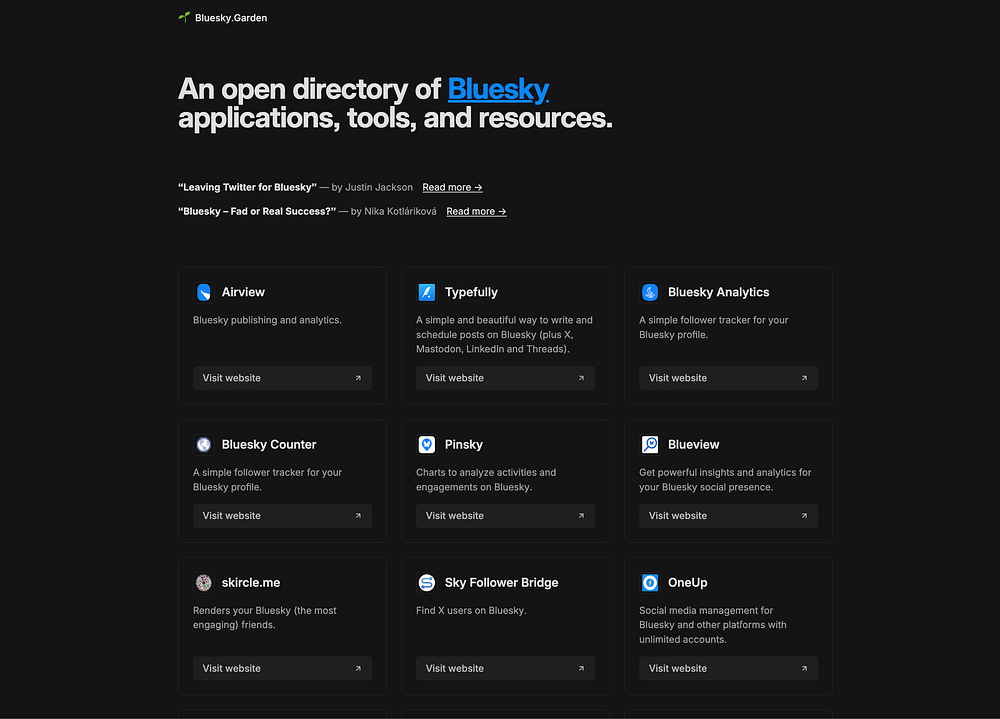Image resolution: width=1000 pixels, height=719 pixels.
Task: Click the Airview app icon
Action: click(x=203, y=292)
